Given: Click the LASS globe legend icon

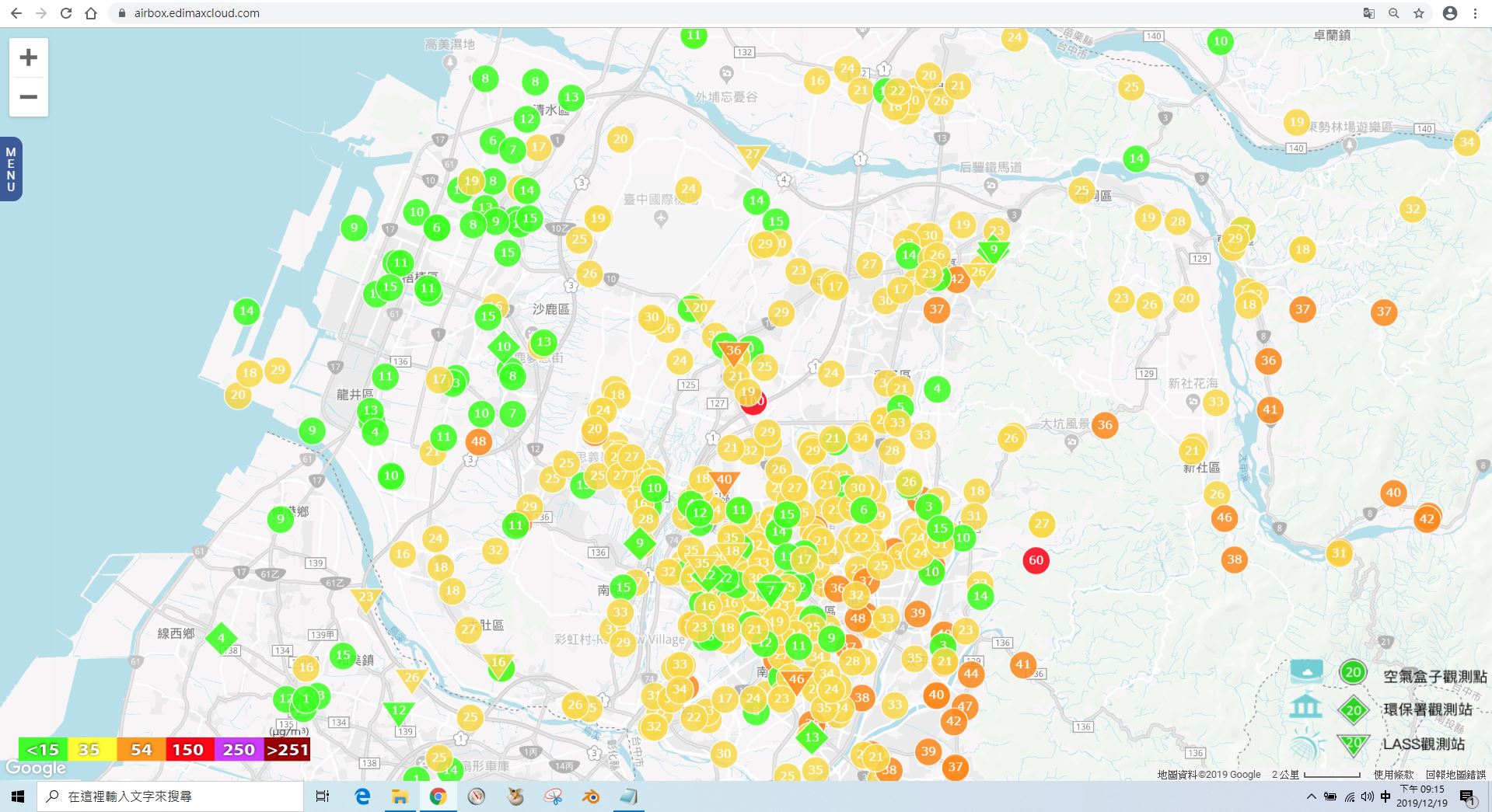Looking at the screenshot, I should click(1307, 744).
